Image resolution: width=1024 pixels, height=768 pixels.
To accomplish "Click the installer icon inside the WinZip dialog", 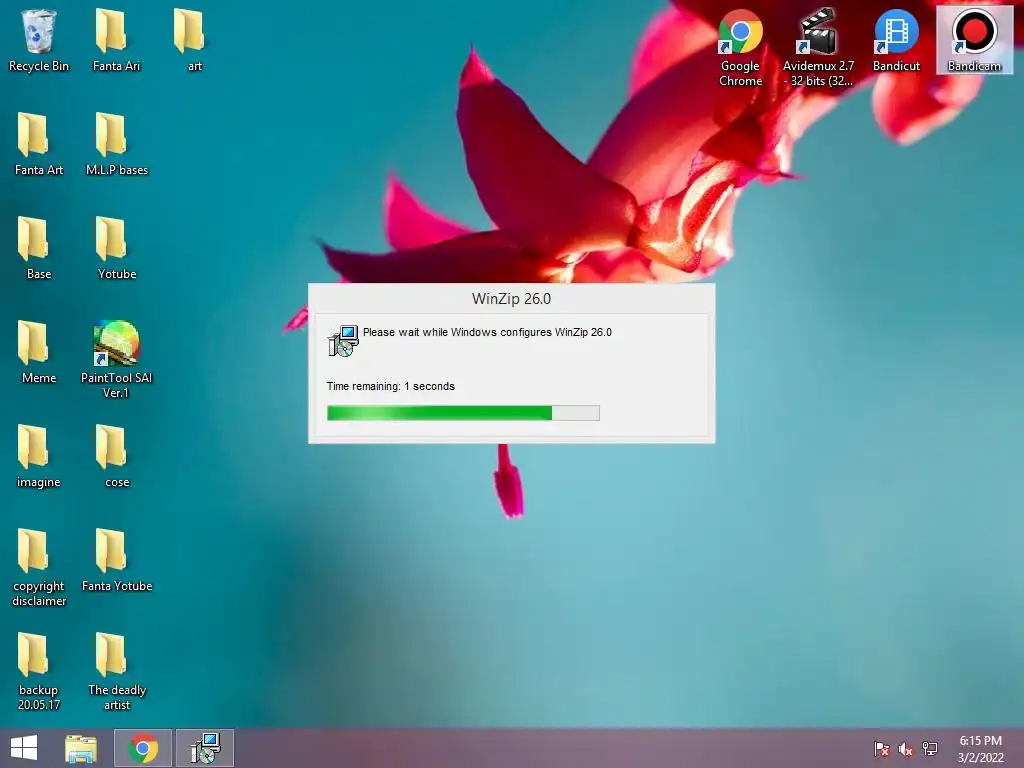I will [343, 340].
